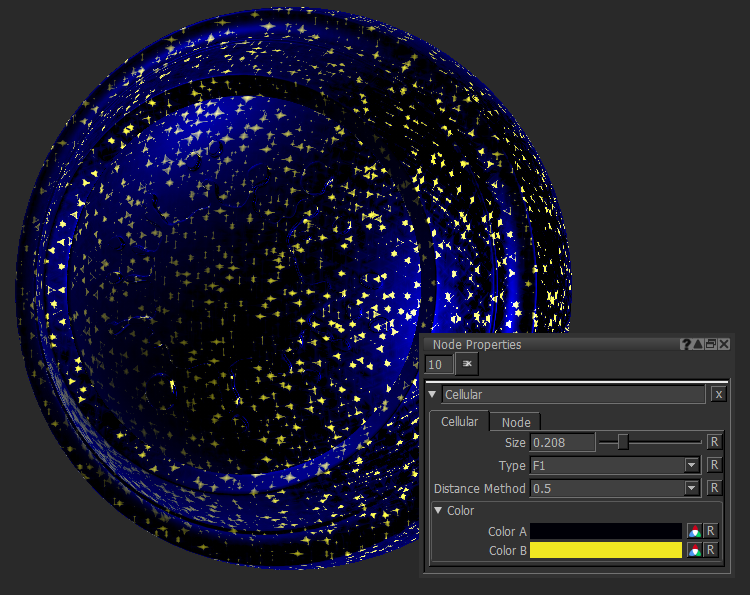The width and height of the screenshot is (750, 595).
Task: Remove the Cellular node with x button
Action: pos(718,395)
